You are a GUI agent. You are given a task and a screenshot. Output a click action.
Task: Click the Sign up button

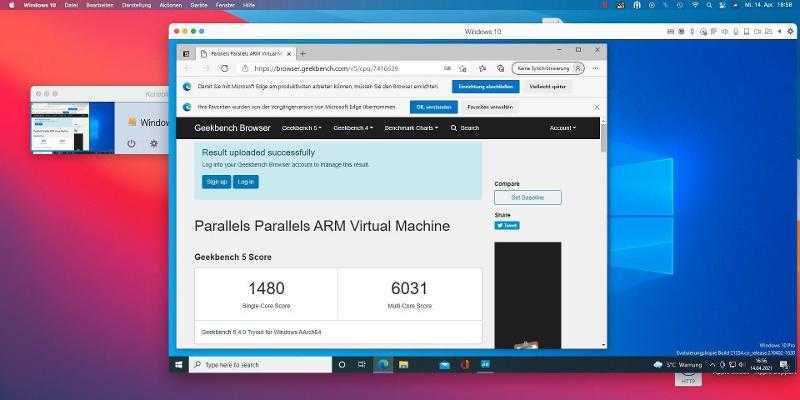click(216, 181)
